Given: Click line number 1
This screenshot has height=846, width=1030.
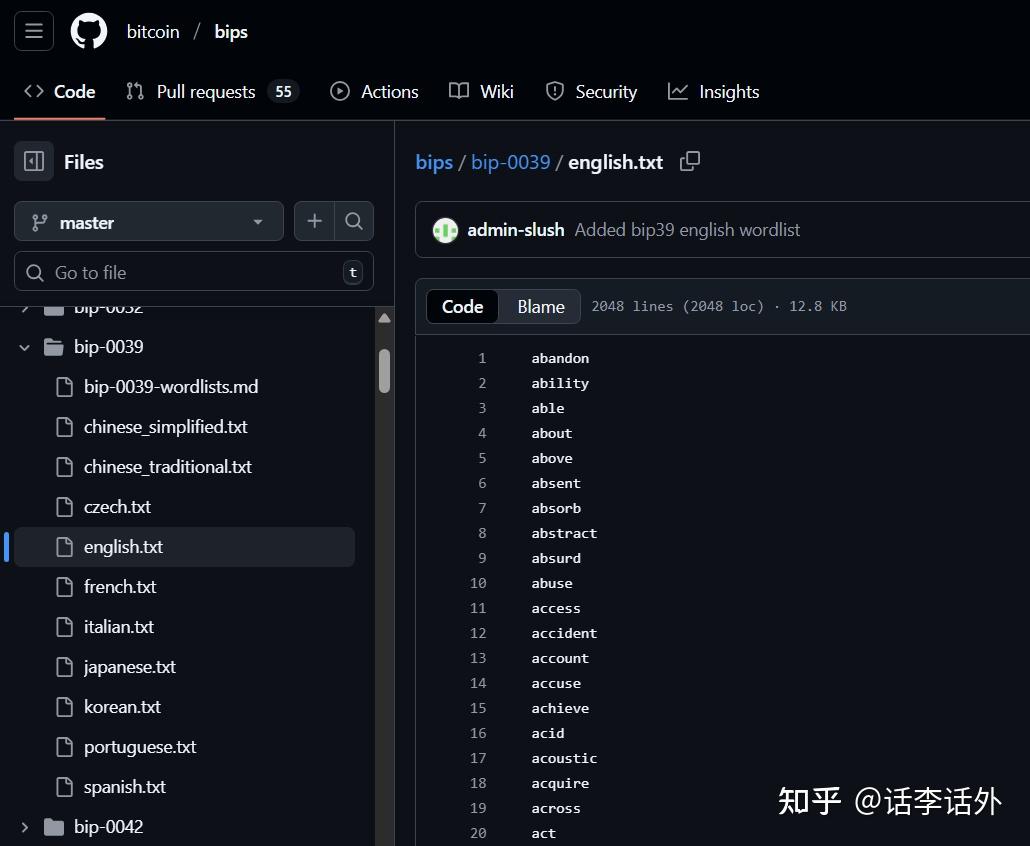Looking at the screenshot, I should (482, 359).
